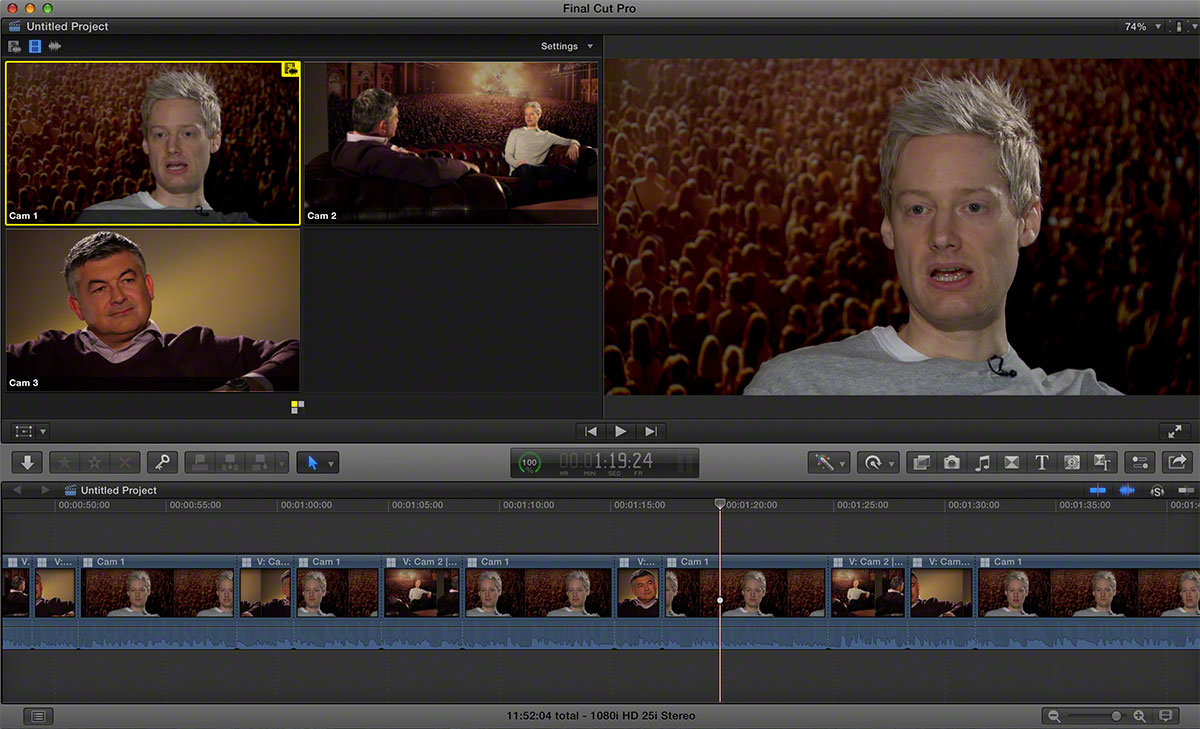Click the audio meters in dashboard
This screenshot has height=729, width=1200.
click(686, 462)
